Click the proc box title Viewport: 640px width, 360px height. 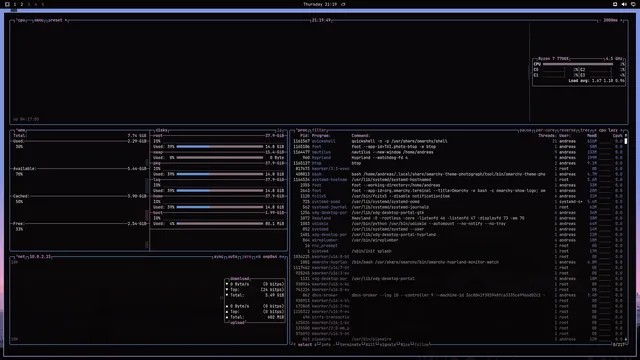point(302,130)
